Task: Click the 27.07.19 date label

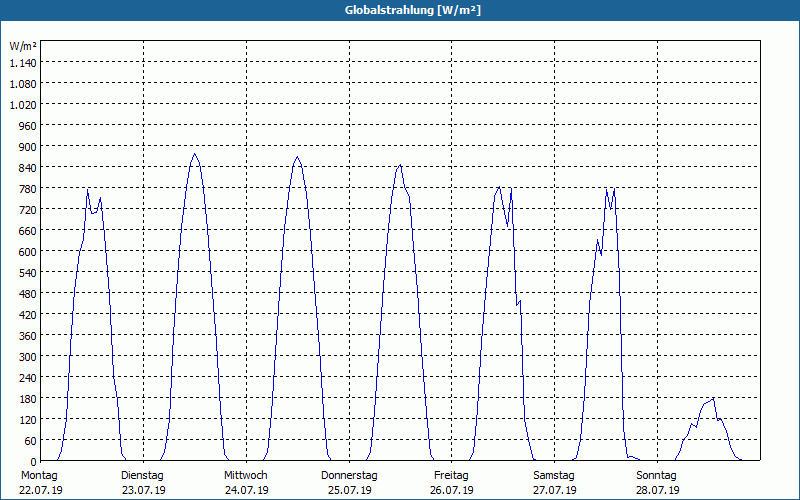Action: coord(555,490)
